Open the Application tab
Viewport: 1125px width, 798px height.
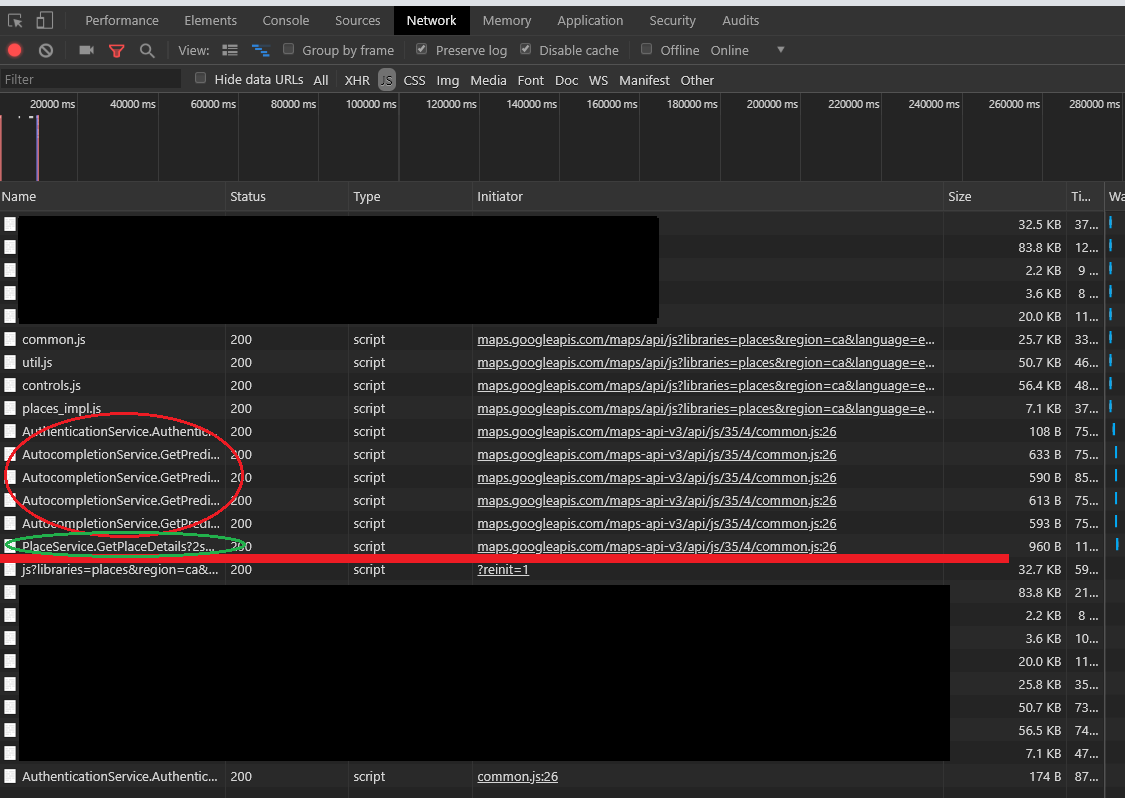(590, 20)
